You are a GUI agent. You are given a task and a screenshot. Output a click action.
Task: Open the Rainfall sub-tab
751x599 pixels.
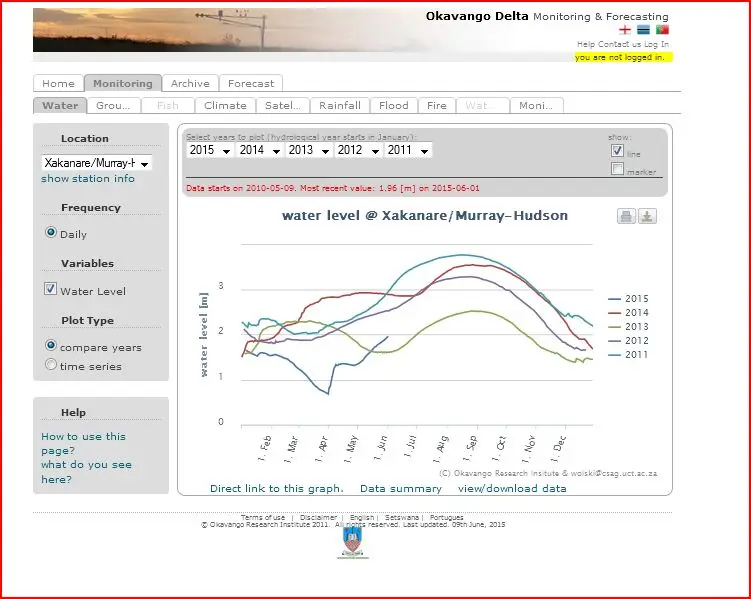click(x=340, y=105)
